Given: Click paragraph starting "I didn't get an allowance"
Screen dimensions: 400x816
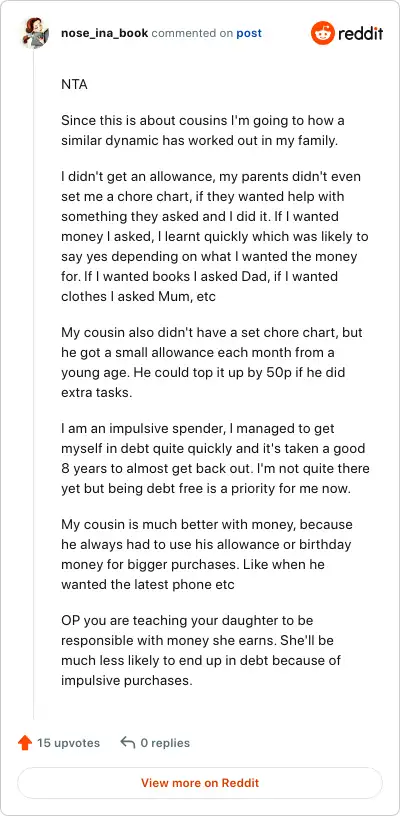Looking at the screenshot, I should tap(215, 237).
